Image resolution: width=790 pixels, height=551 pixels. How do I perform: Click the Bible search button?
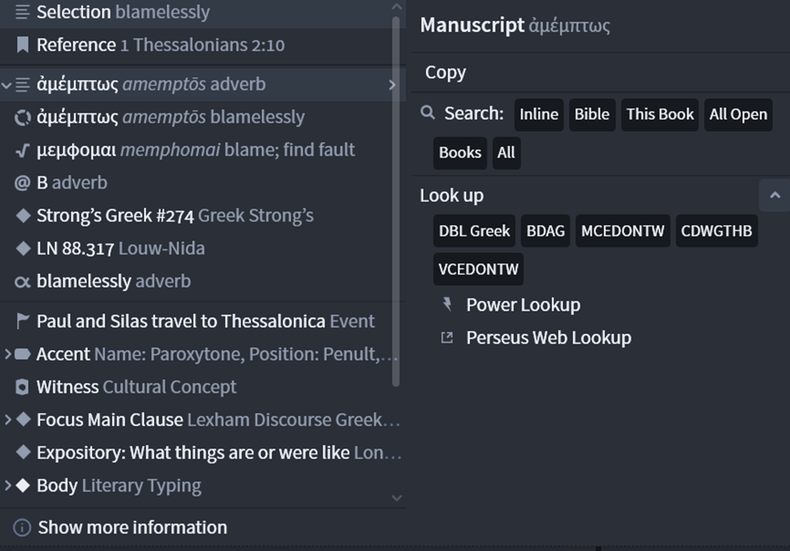pyautogui.click(x=592, y=114)
